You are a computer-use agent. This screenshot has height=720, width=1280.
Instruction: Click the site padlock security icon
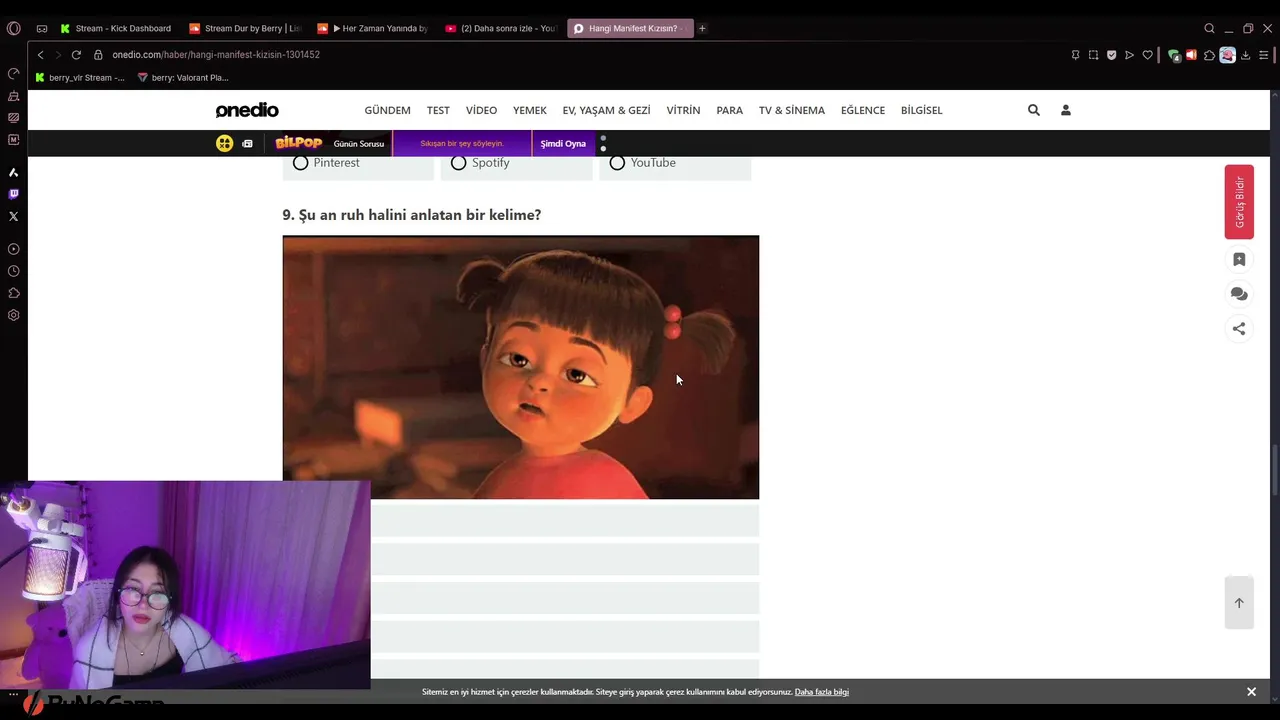point(98,55)
